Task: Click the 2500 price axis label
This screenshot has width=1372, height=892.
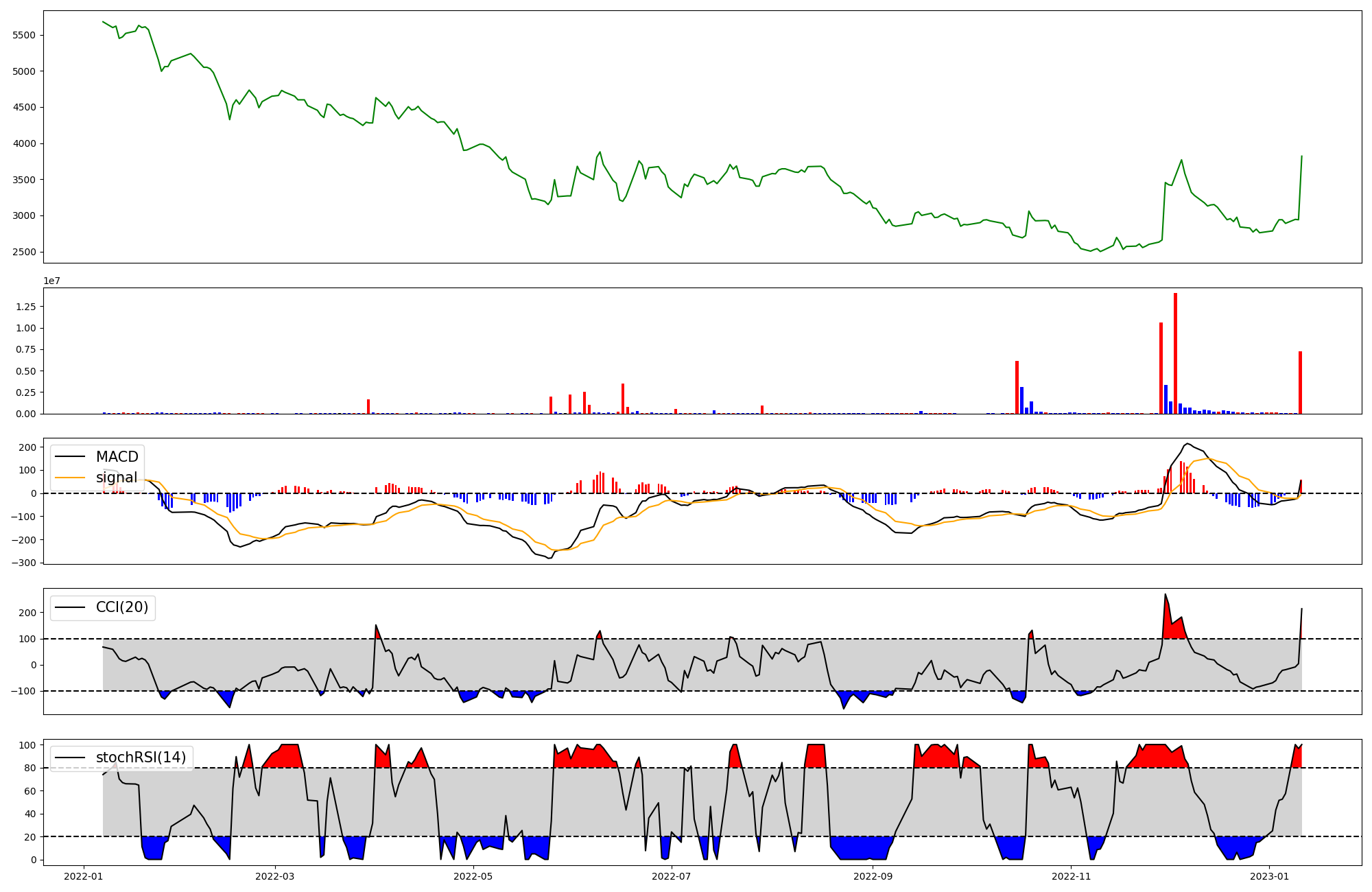Action: point(24,252)
